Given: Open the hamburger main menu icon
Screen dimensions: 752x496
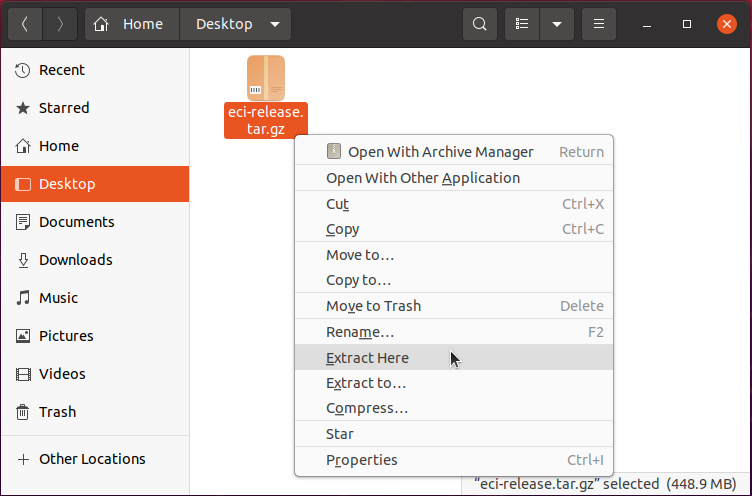Looking at the screenshot, I should [x=599, y=24].
